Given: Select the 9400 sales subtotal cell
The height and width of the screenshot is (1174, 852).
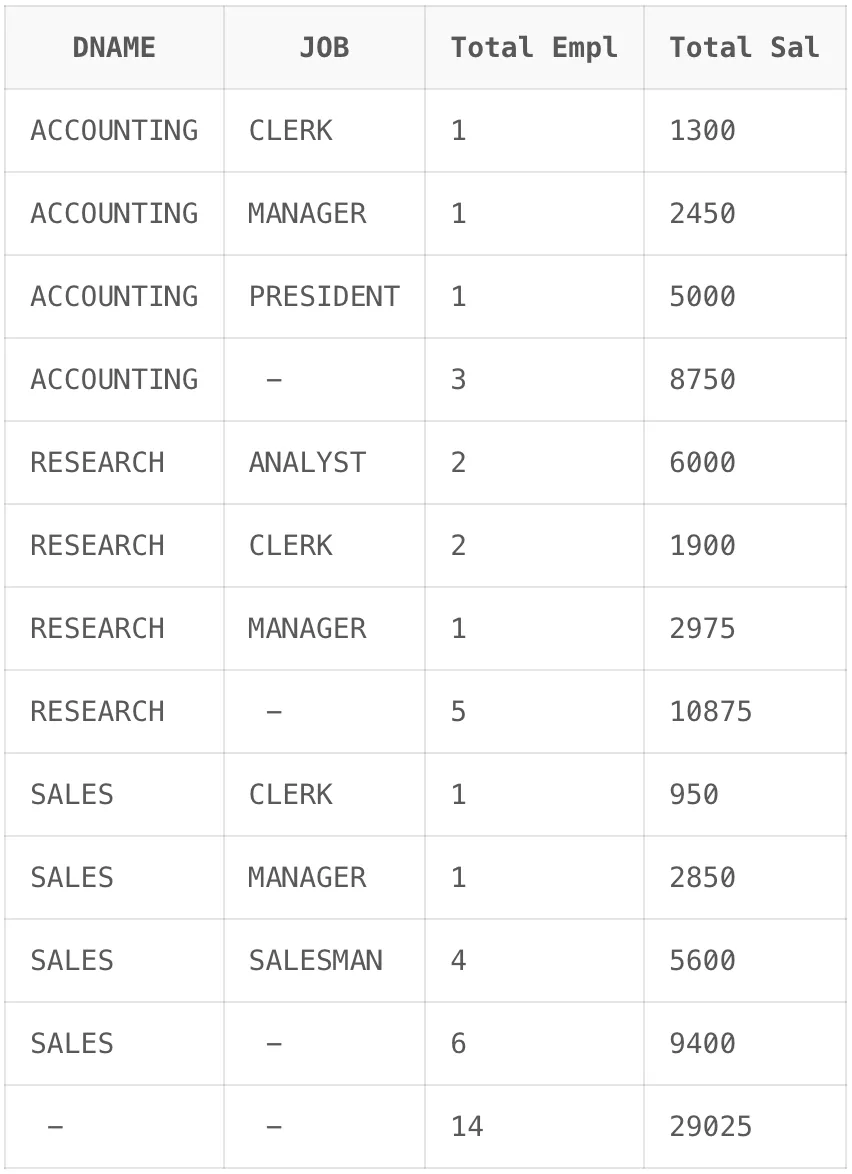Looking at the screenshot, I should pyautogui.click(x=745, y=1044).
